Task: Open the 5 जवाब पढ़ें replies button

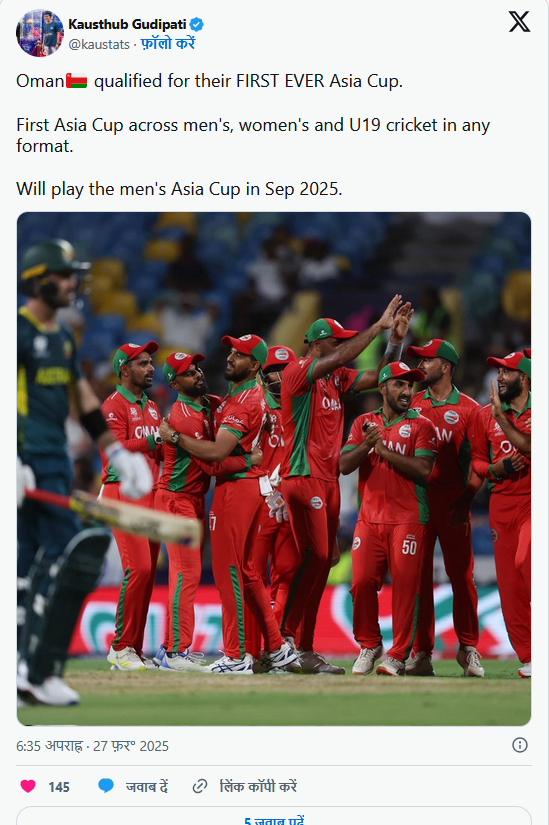Action: tap(274, 816)
